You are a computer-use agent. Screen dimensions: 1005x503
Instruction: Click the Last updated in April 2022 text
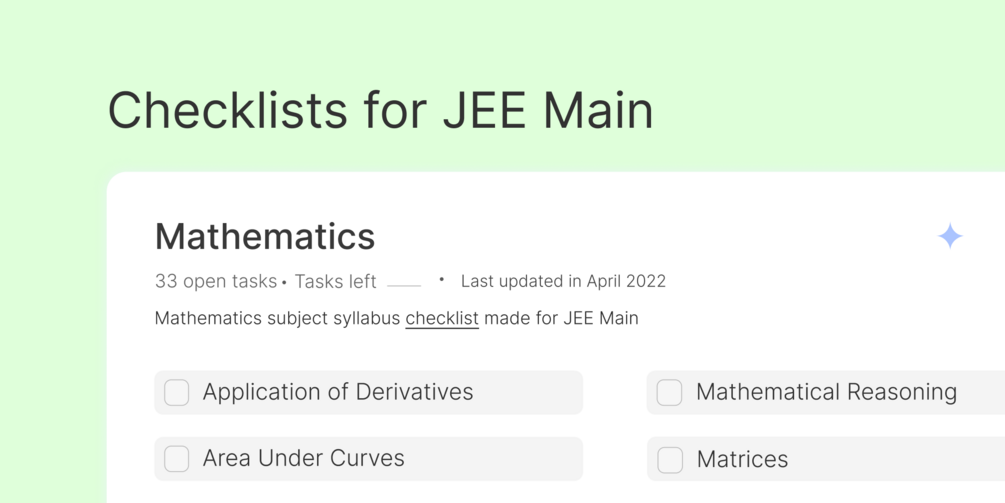pos(563,282)
